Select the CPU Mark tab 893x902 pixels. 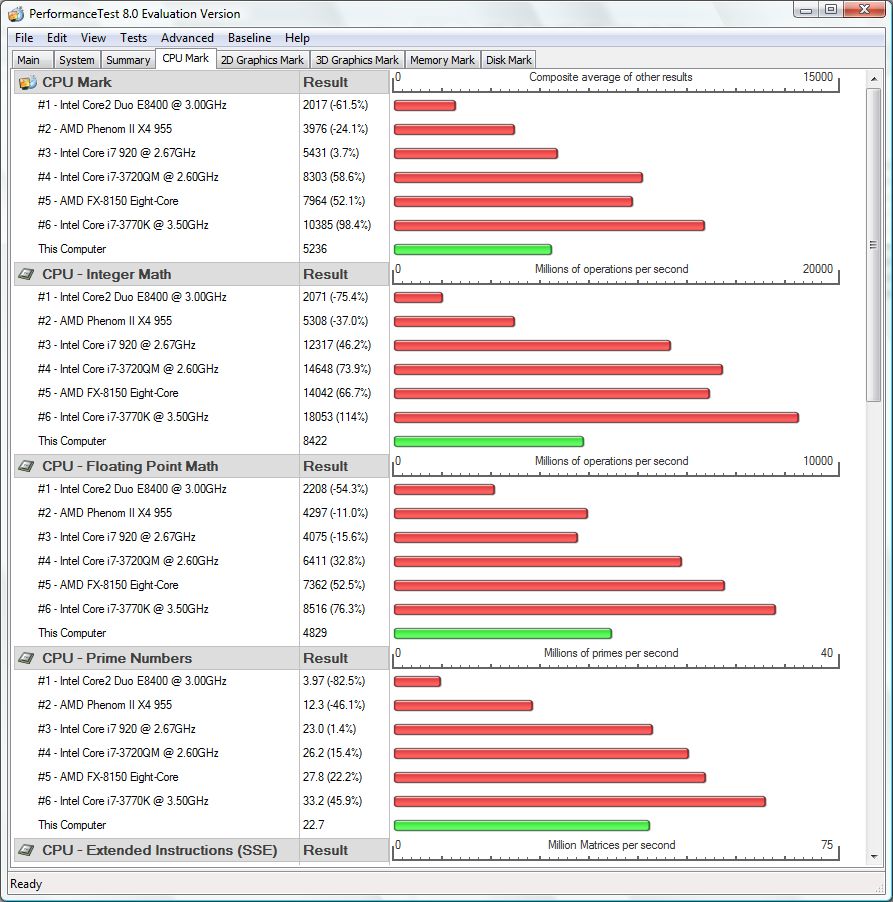click(185, 58)
